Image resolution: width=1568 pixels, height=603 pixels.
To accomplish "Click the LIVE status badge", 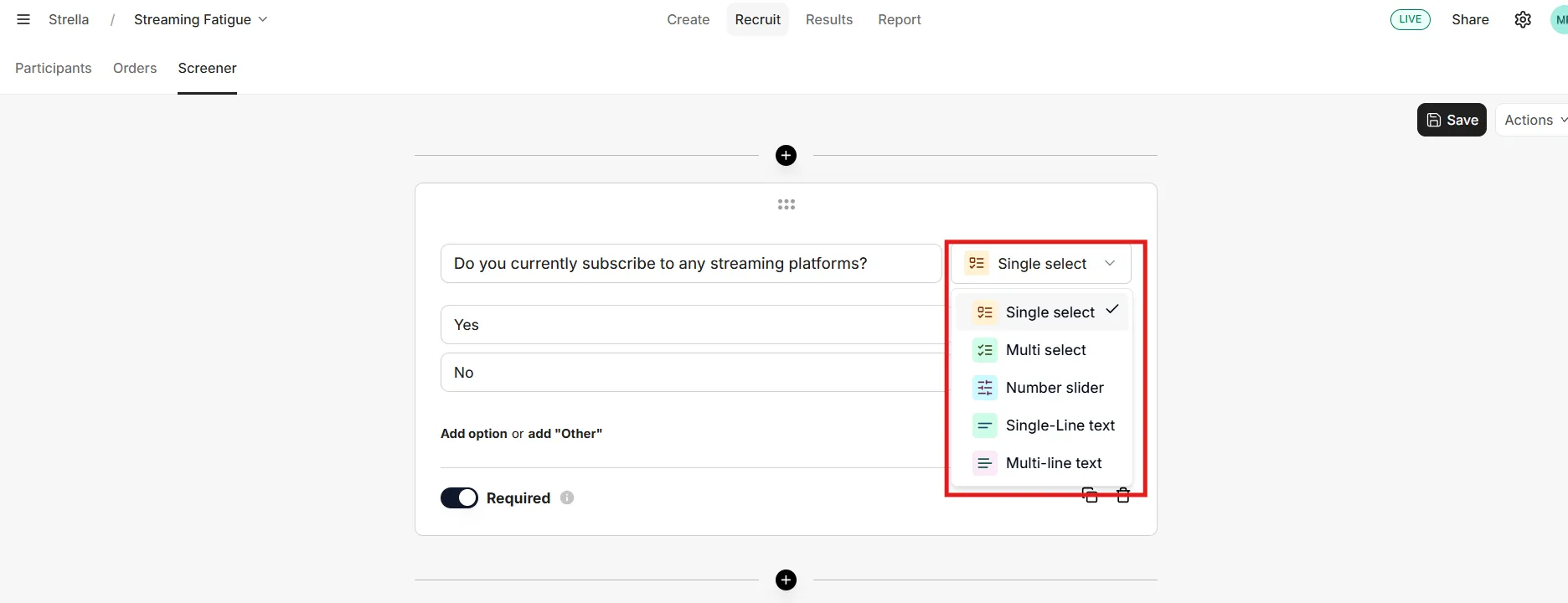I will coord(1411,19).
